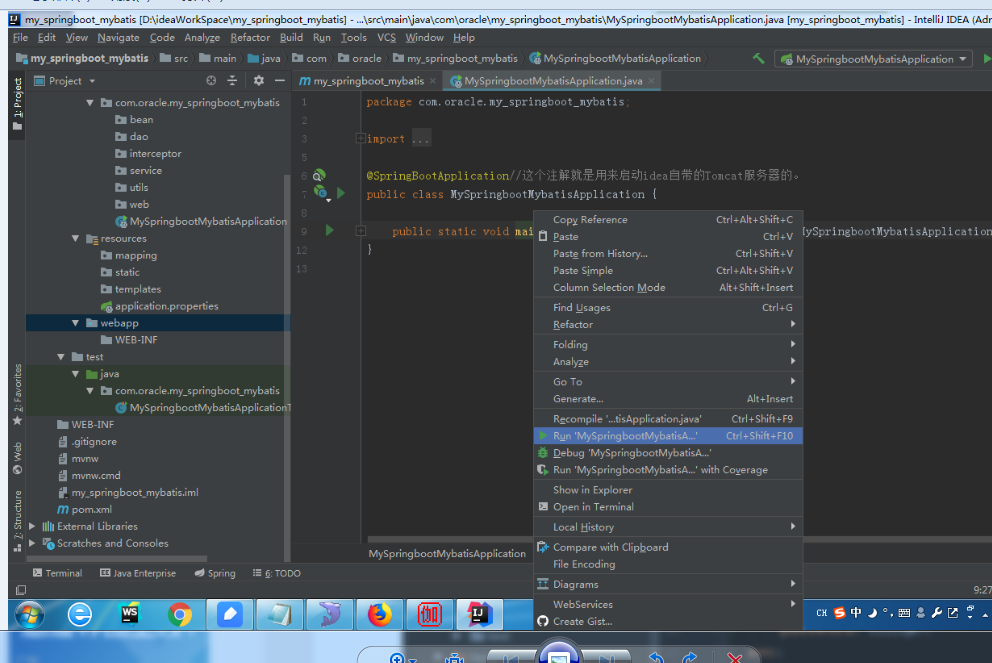
Task: Click the locate current file target icon
Action: [x=211, y=80]
